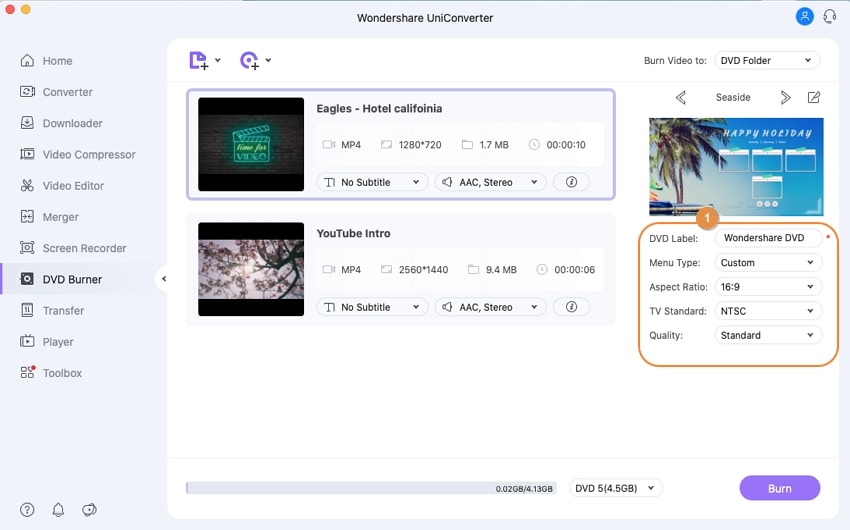This screenshot has height=530, width=850.
Task: Switch to previous DVD template arrow
Action: point(681,98)
